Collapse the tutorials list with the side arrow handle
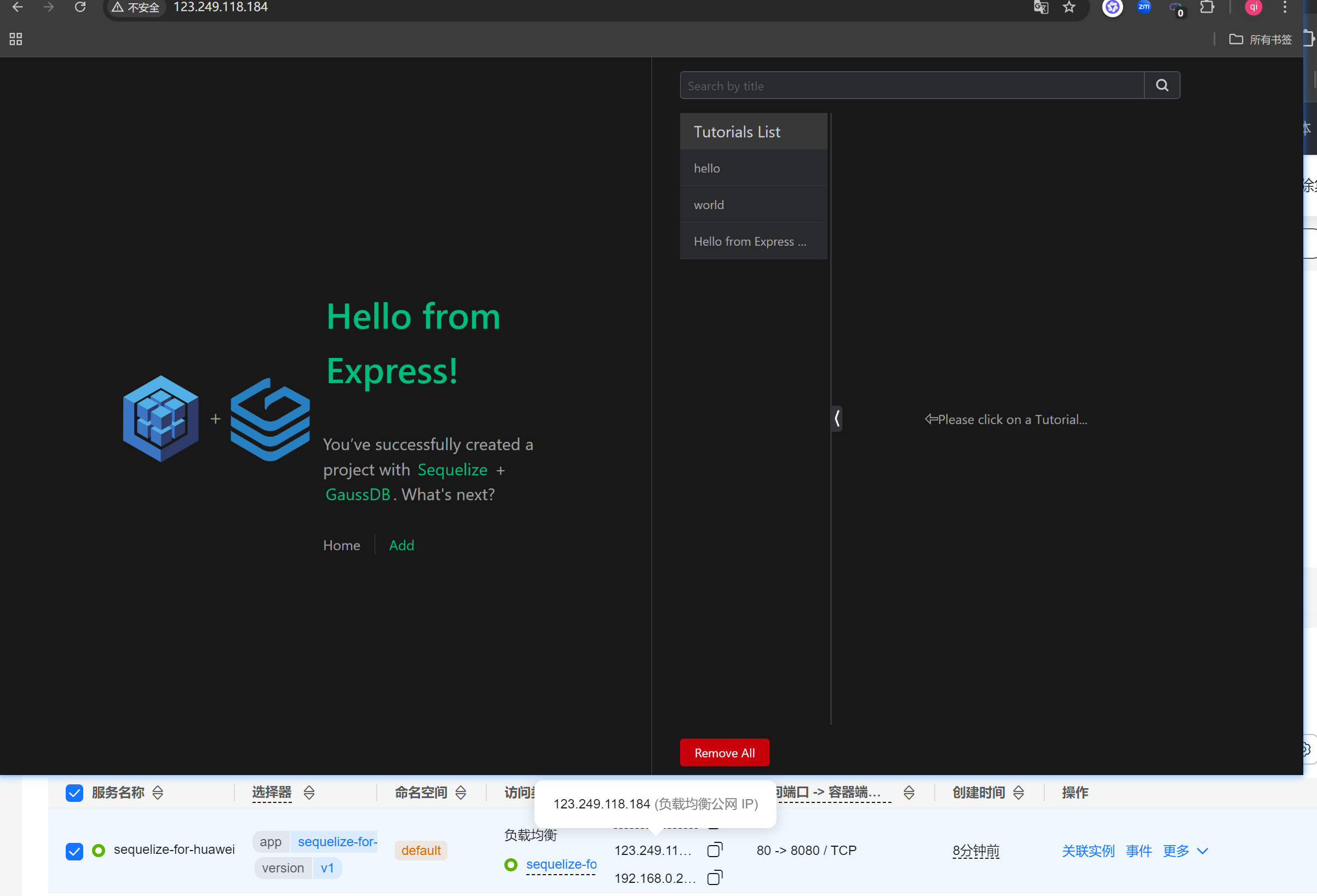 pyautogui.click(x=837, y=419)
